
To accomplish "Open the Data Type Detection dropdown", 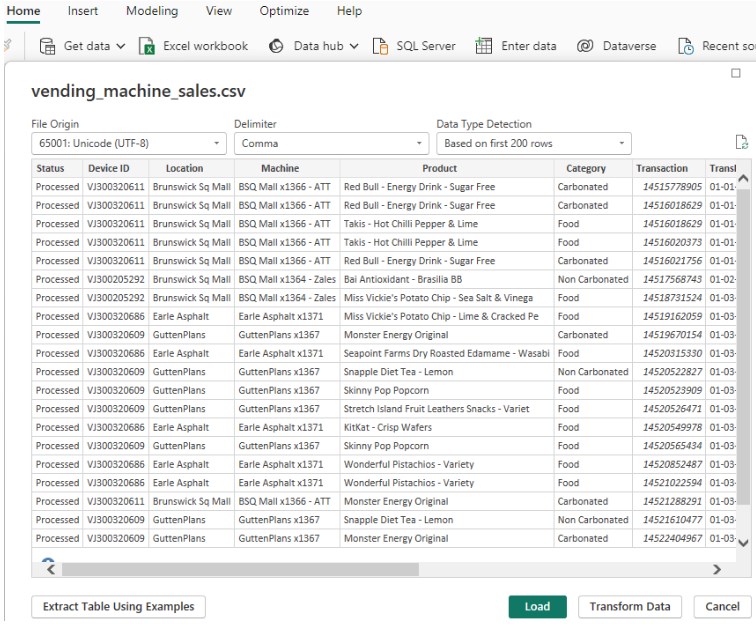I will [534, 144].
